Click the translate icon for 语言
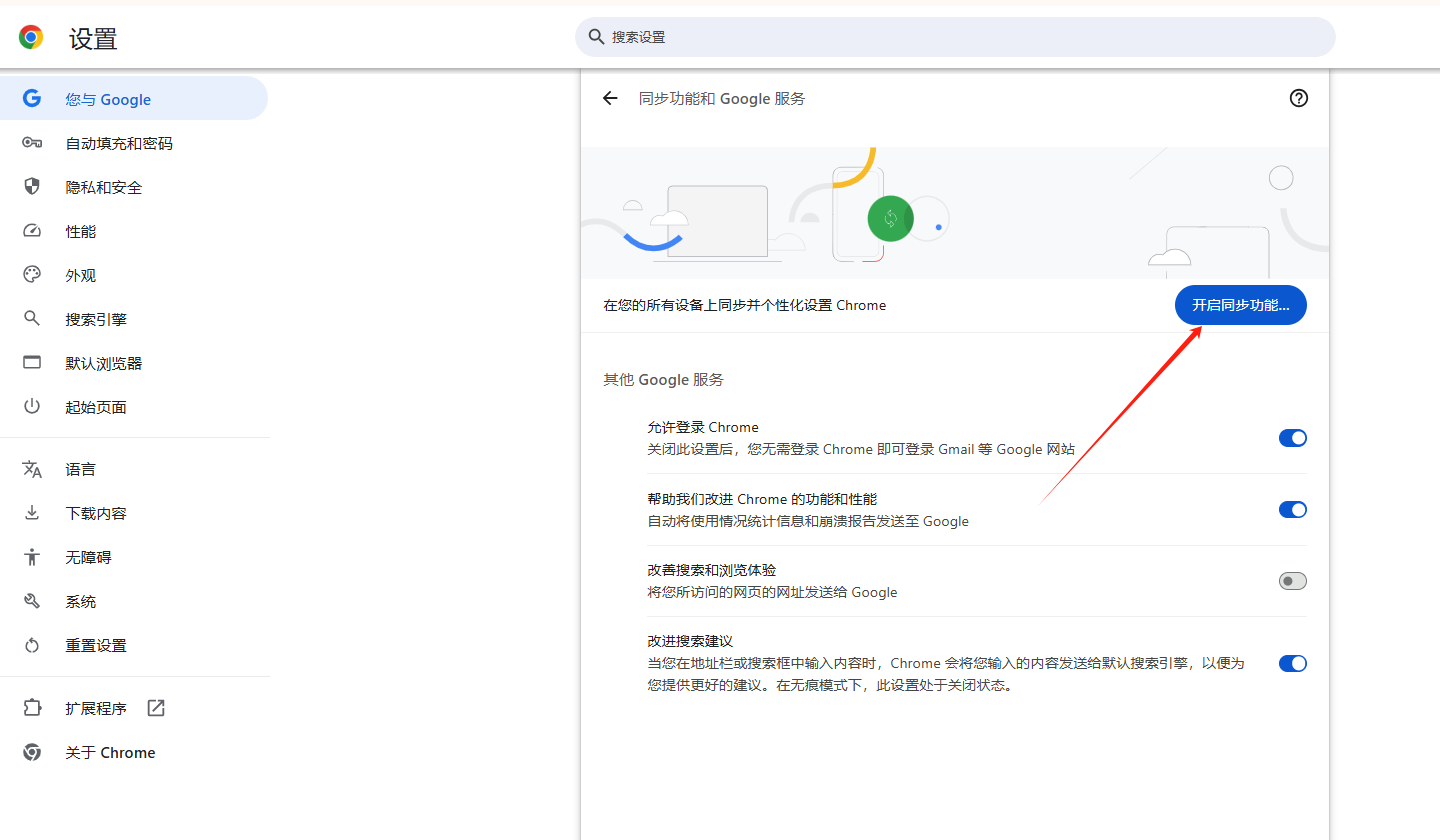This screenshot has width=1440, height=840. [32, 469]
